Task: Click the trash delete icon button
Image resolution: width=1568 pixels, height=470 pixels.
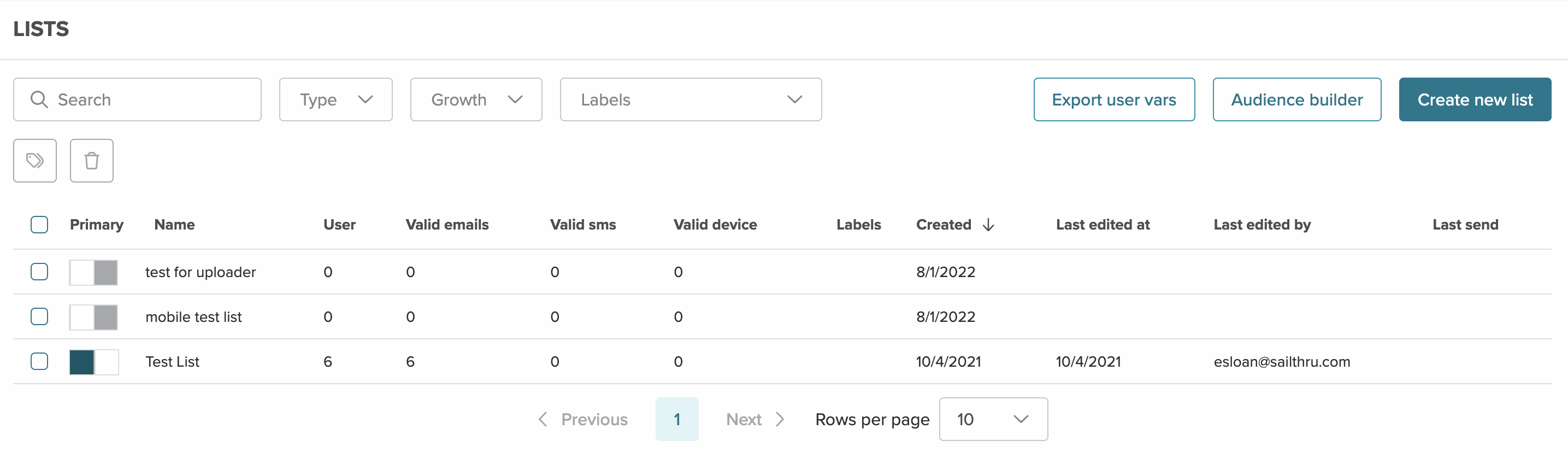Action: (x=91, y=161)
